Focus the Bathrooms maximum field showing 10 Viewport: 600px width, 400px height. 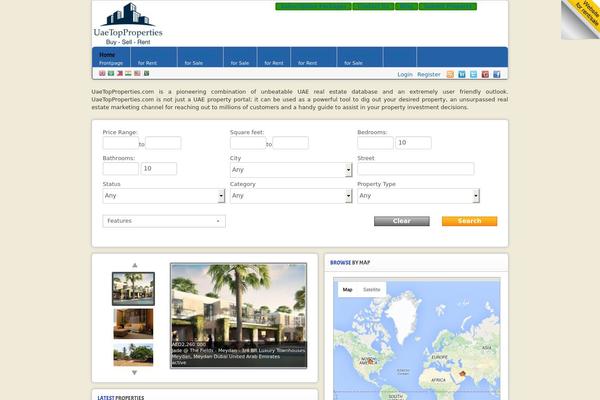(x=159, y=169)
